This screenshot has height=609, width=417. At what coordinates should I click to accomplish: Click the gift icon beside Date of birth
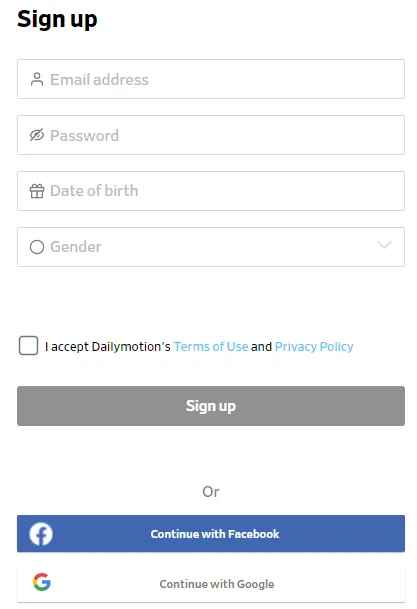(x=37, y=191)
